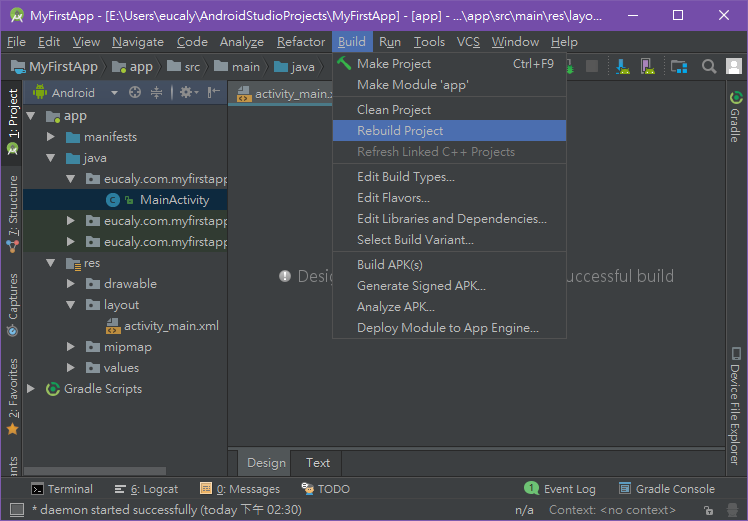Click Scroll from Source target icon
The width and height of the screenshot is (748, 521).
point(135,92)
